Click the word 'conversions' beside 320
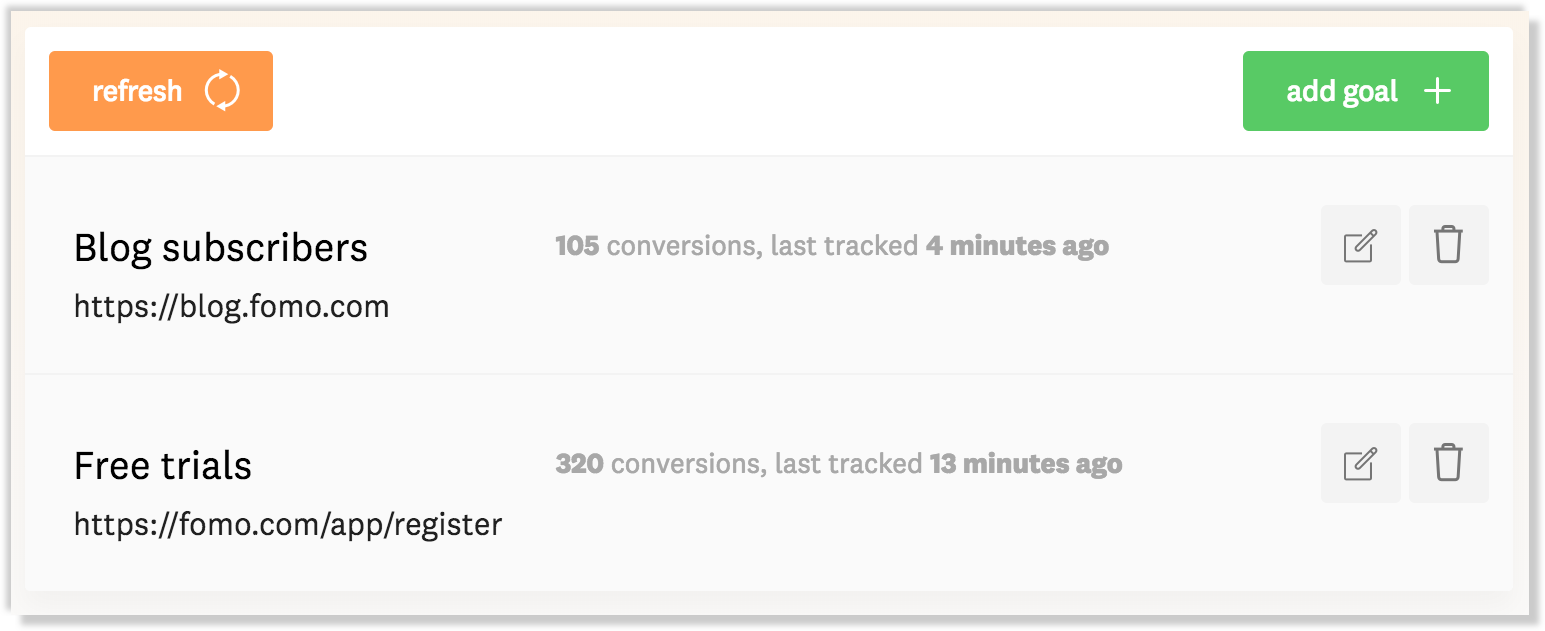The width and height of the screenshot is (1545, 631). pos(688,464)
